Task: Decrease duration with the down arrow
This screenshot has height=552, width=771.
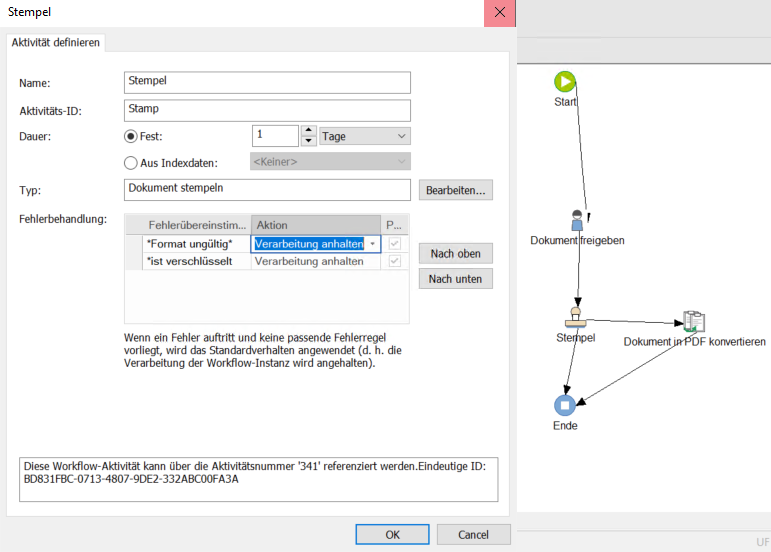Action: tap(308, 141)
